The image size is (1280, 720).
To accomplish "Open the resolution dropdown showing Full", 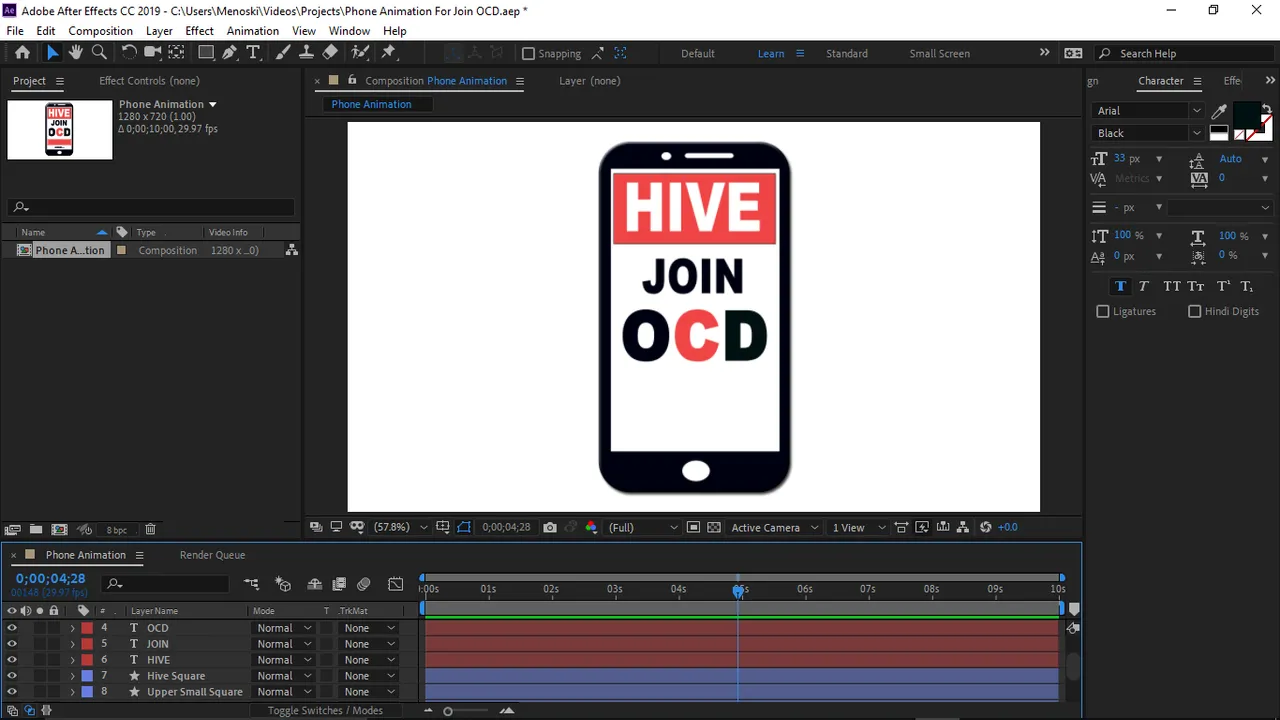I will (x=643, y=527).
